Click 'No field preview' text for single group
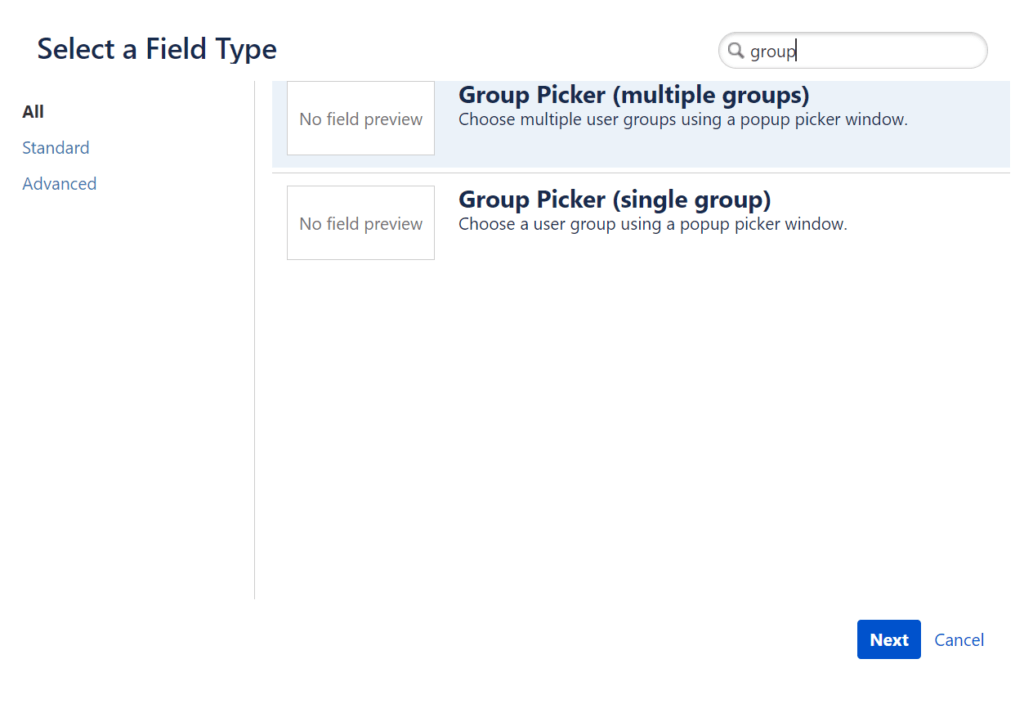Screen dimensions: 1024x704 click(360, 224)
